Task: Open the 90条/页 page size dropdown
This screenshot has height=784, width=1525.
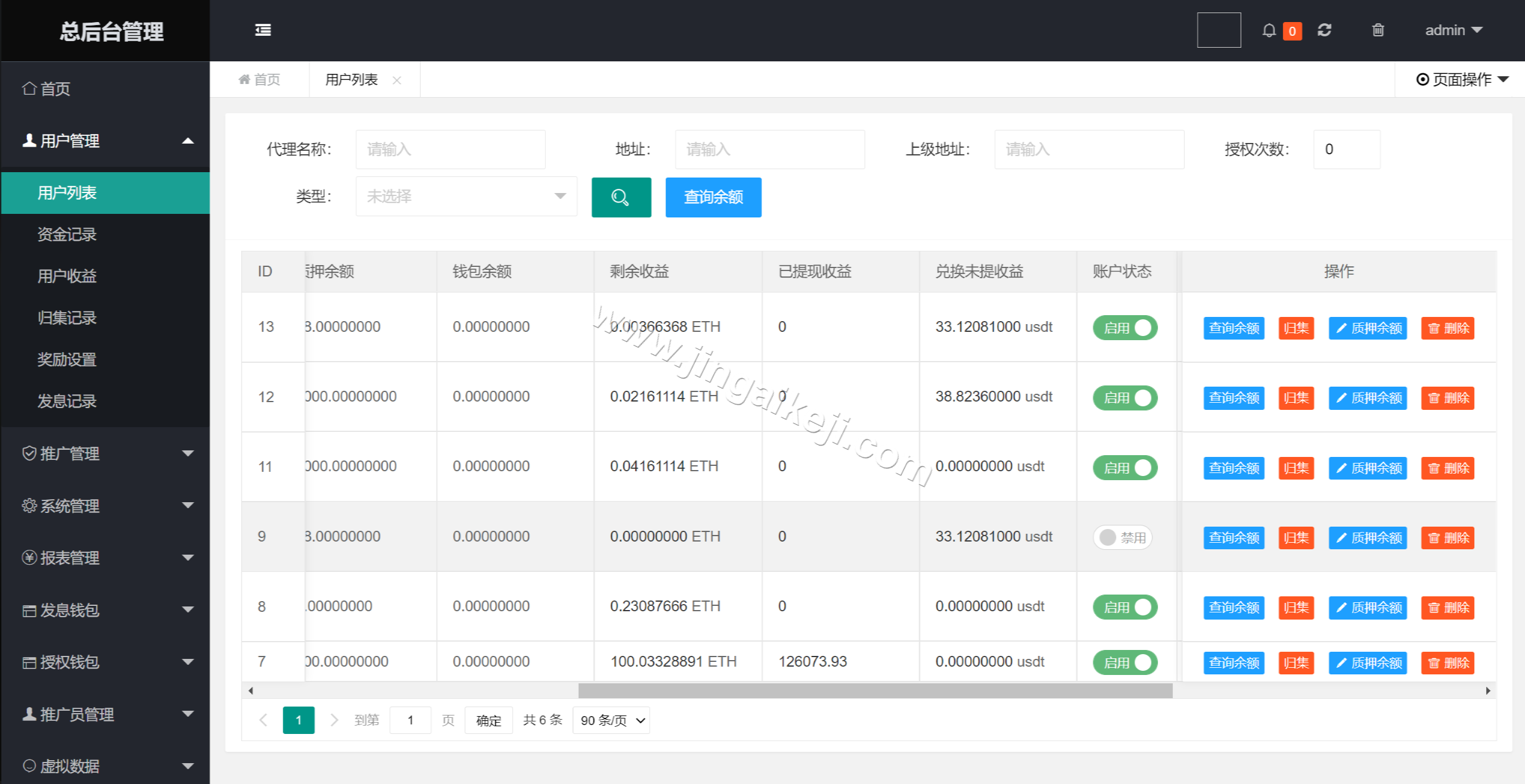Action: [610, 720]
